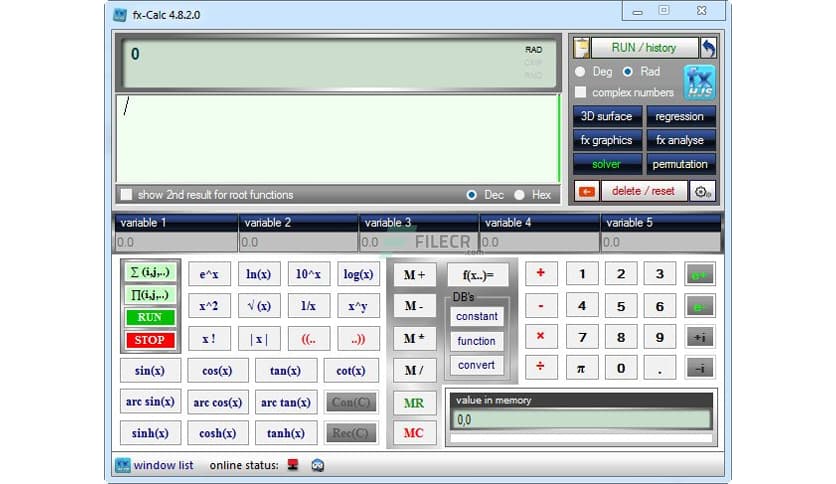Click the value in memory field
This screenshot has height=484, width=836.
point(581,420)
